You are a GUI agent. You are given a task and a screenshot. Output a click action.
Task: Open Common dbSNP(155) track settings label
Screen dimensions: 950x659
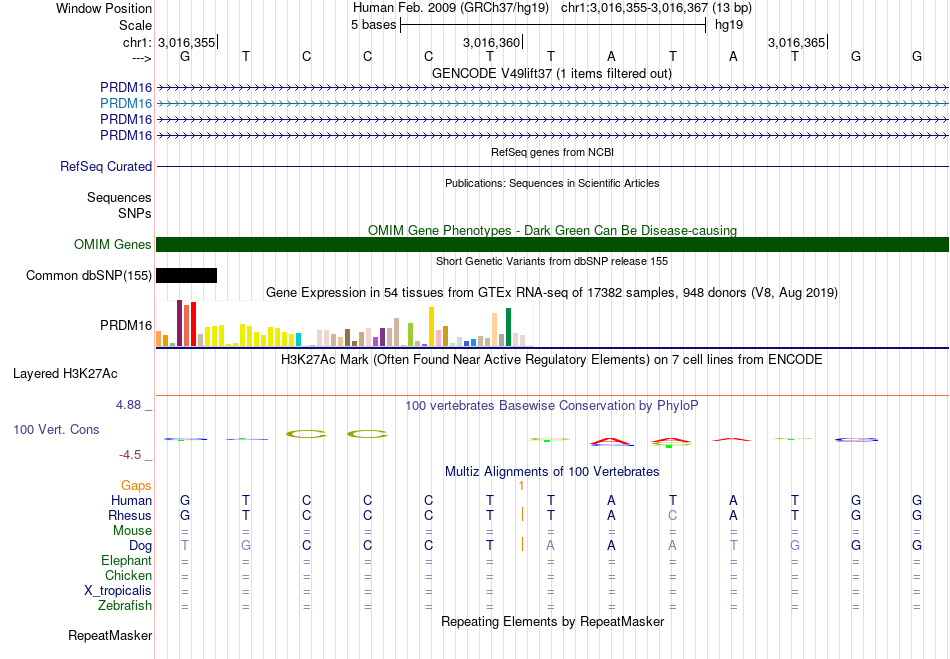[x=88, y=276]
